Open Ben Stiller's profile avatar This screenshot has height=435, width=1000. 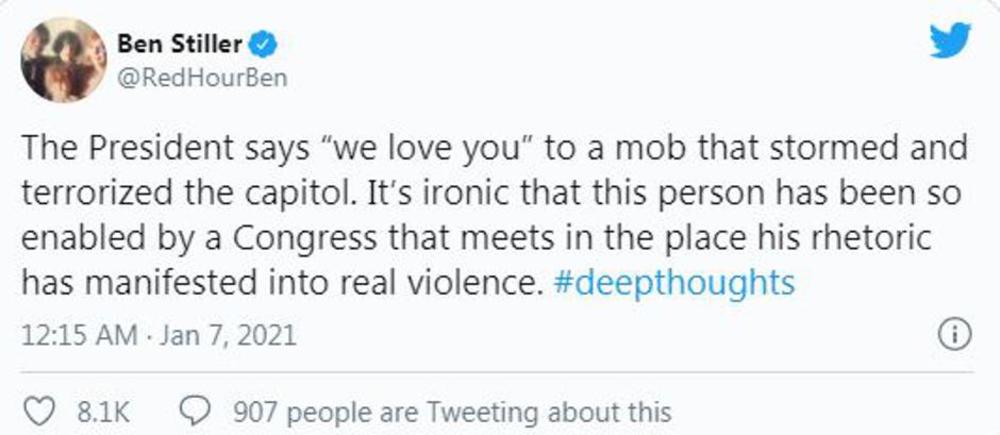(63, 60)
